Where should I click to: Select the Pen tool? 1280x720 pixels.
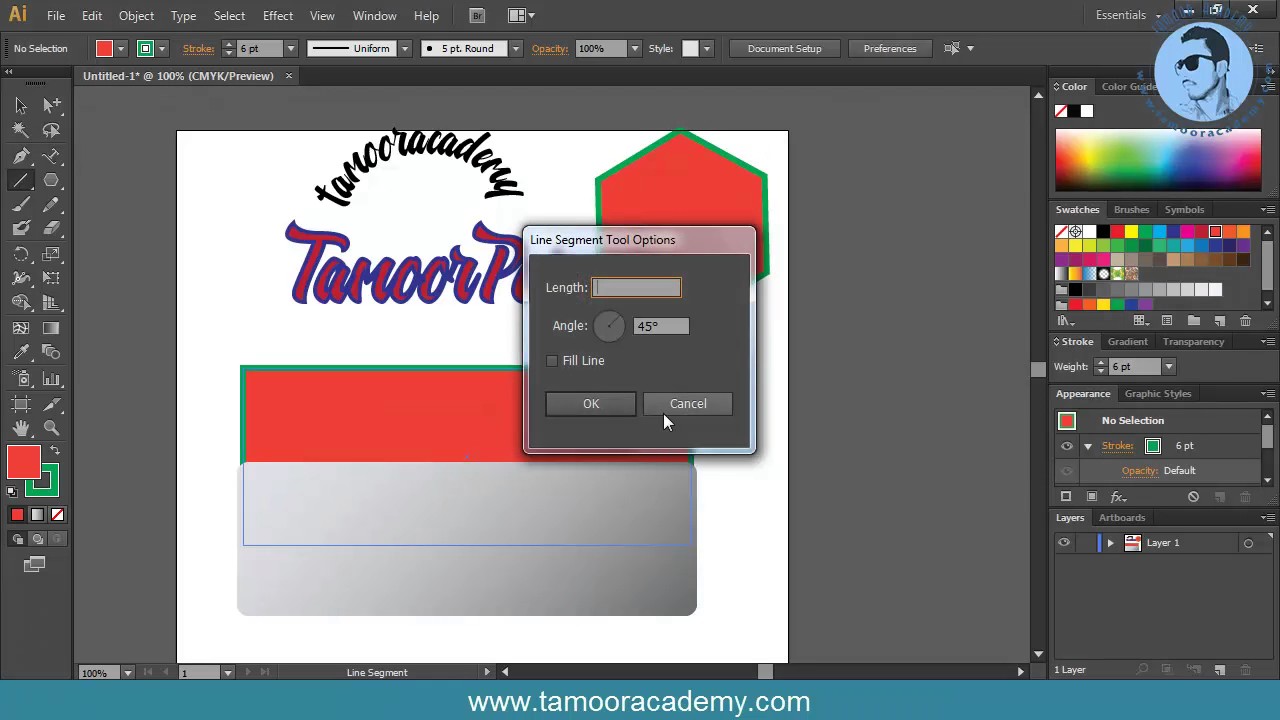coord(21,155)
